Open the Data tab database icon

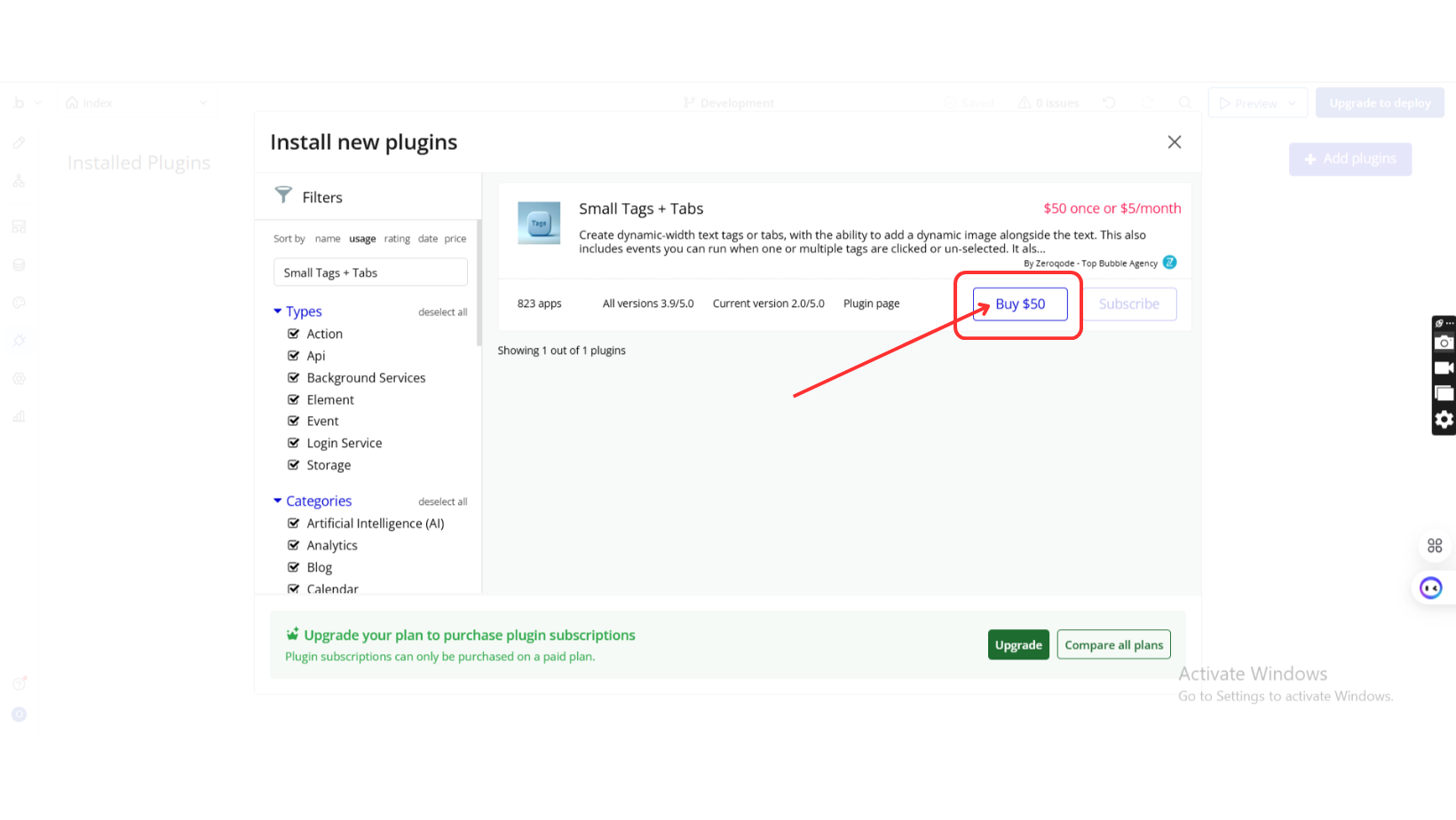19,264
